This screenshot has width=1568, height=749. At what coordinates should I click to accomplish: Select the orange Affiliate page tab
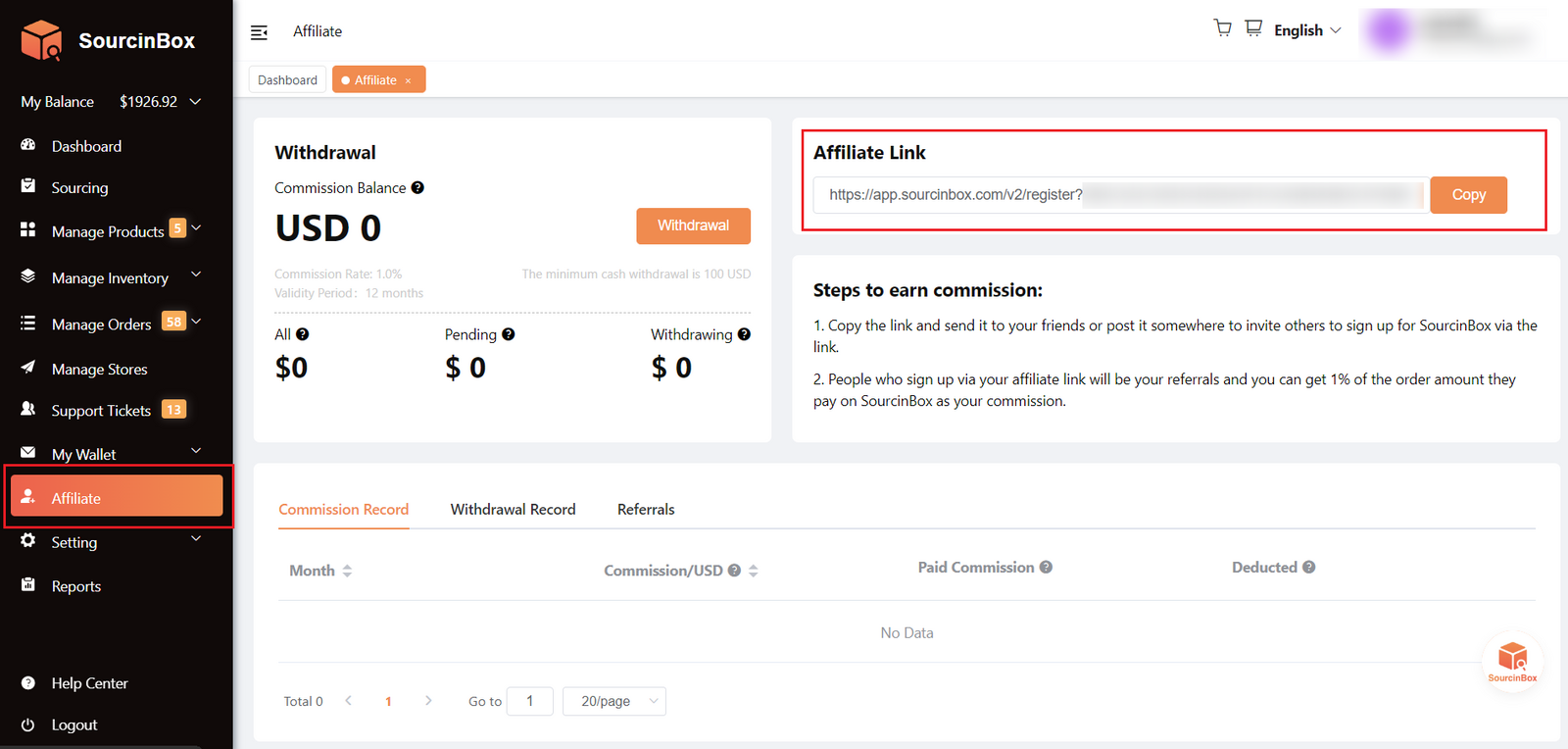click(378, 79)
